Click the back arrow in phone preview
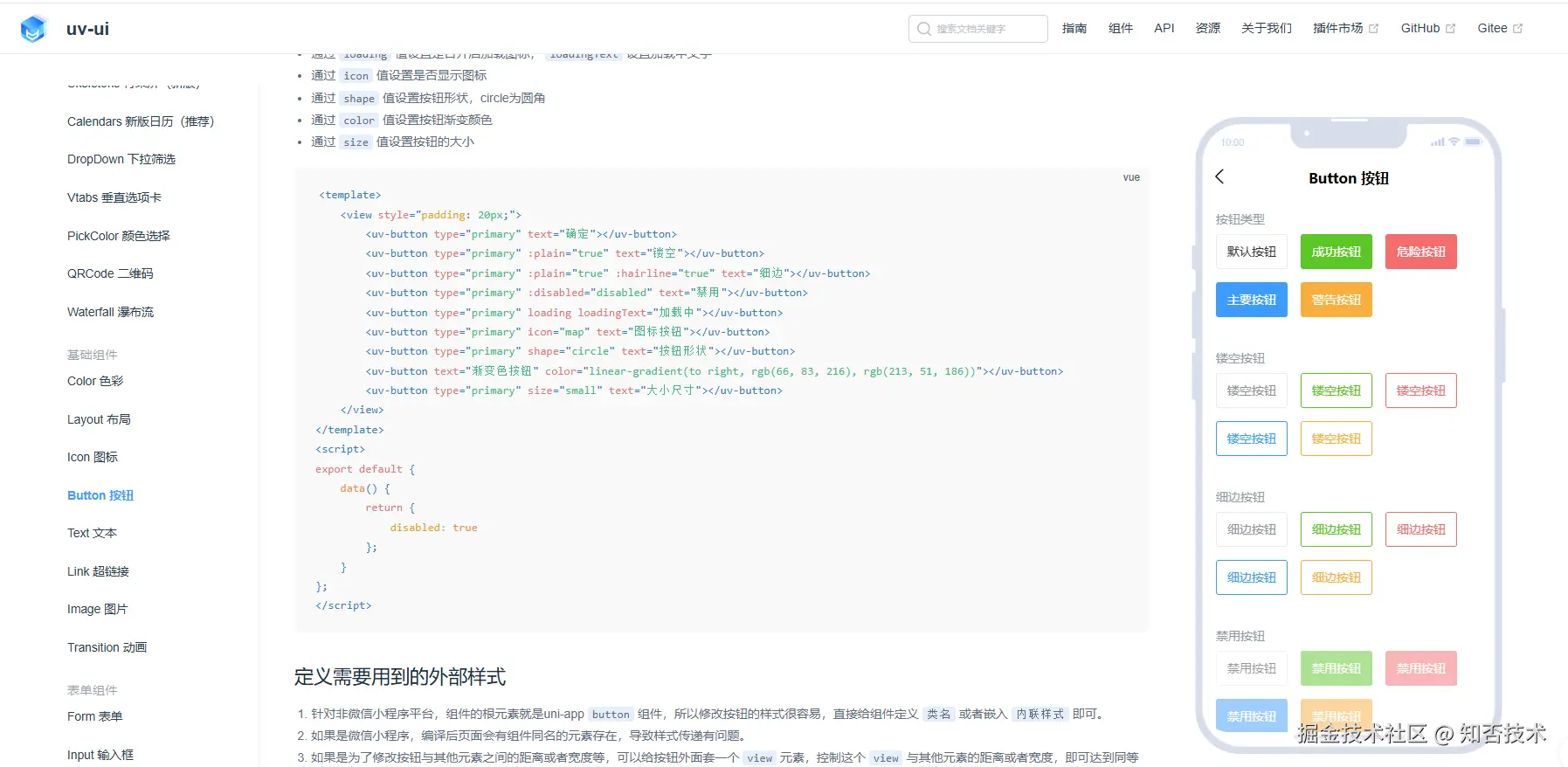 pyautogui.click(x=1220, y=176)
